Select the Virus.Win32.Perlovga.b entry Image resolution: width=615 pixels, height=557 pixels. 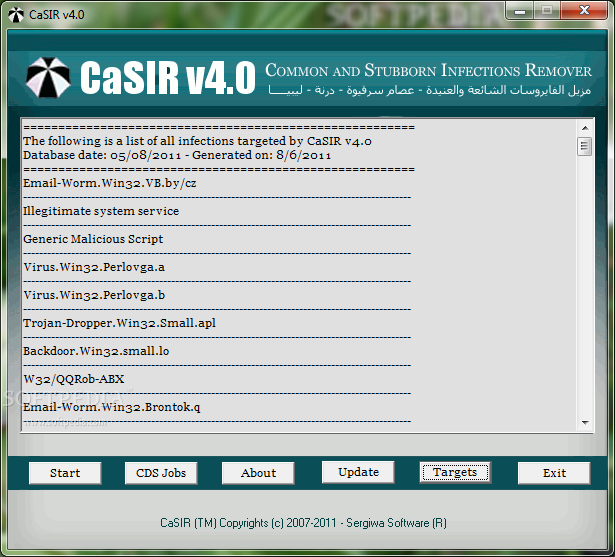click(94, 295)
